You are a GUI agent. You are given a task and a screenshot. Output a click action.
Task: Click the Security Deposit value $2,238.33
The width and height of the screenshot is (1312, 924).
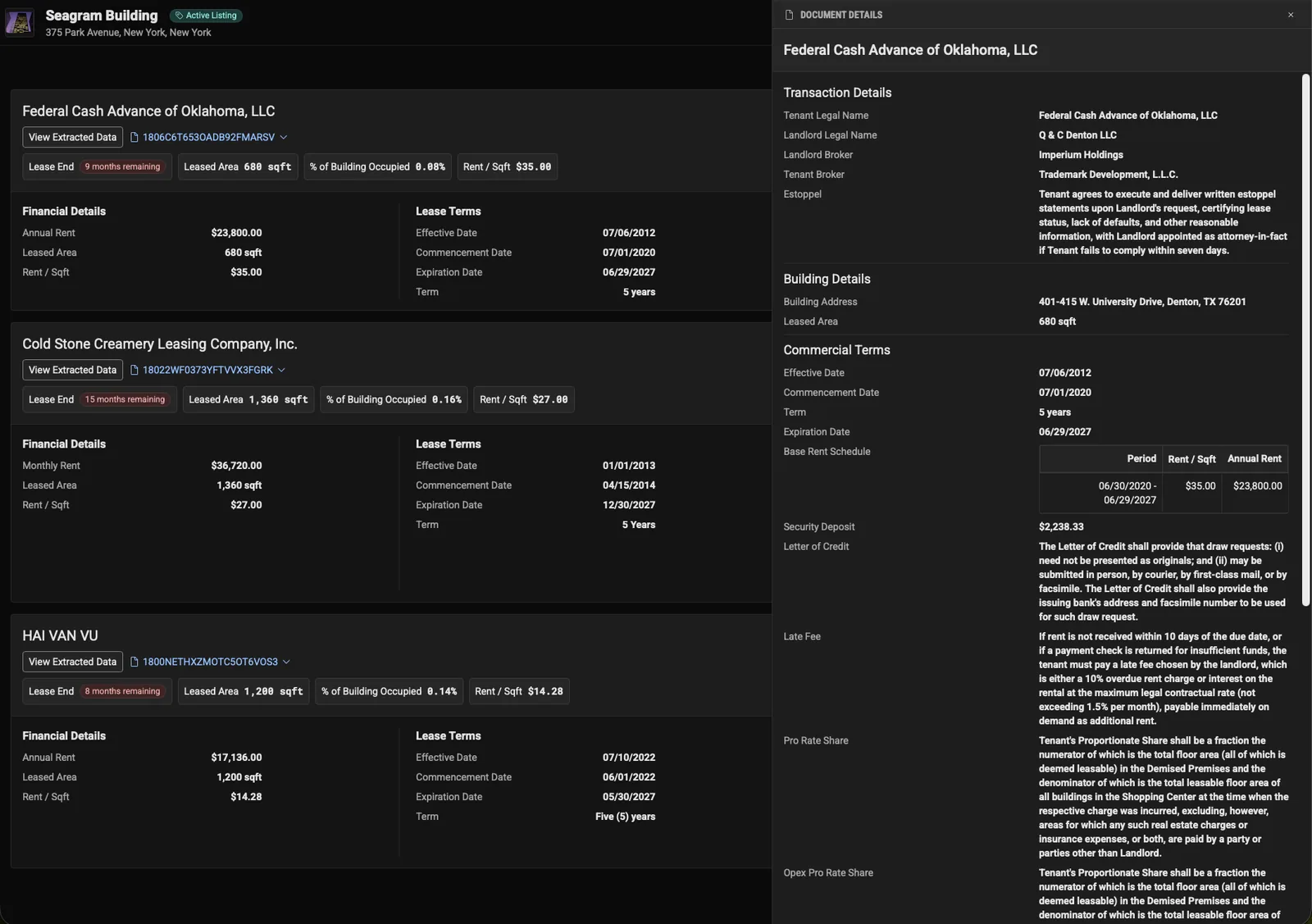coord(1061,527)
